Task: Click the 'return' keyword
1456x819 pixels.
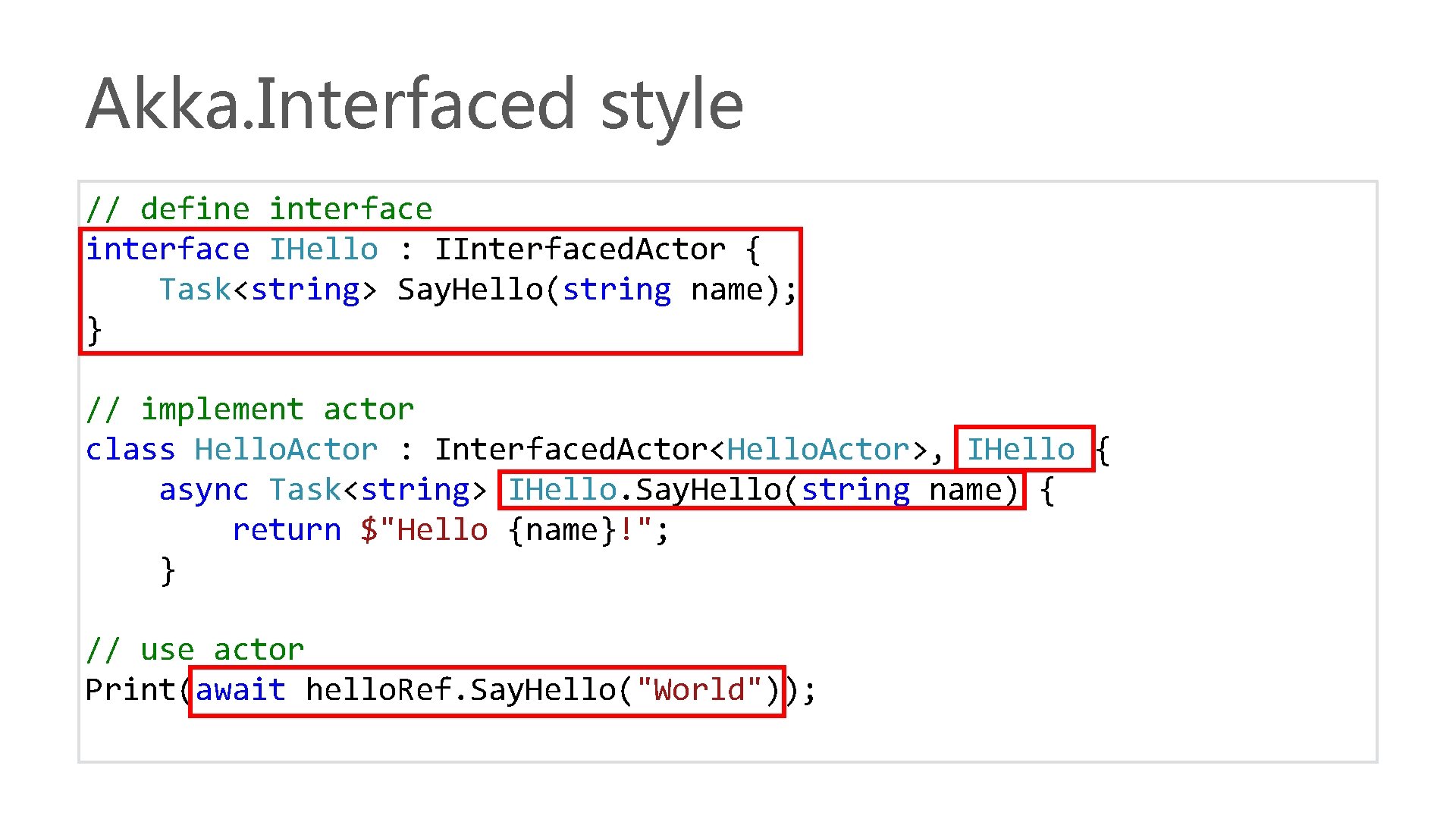Action: 287,529
